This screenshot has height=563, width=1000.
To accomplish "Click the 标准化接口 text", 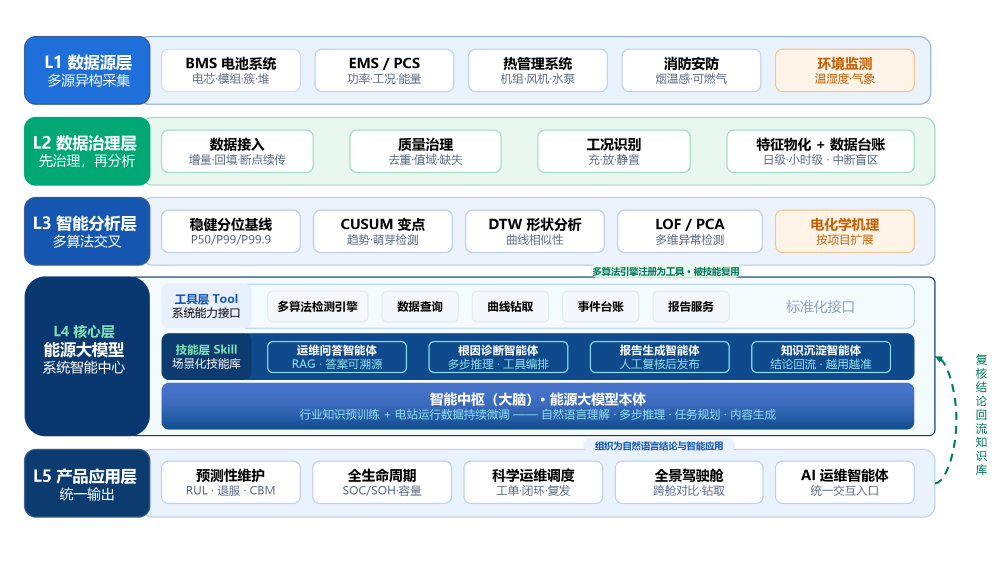I will click(x=820, y=307).
